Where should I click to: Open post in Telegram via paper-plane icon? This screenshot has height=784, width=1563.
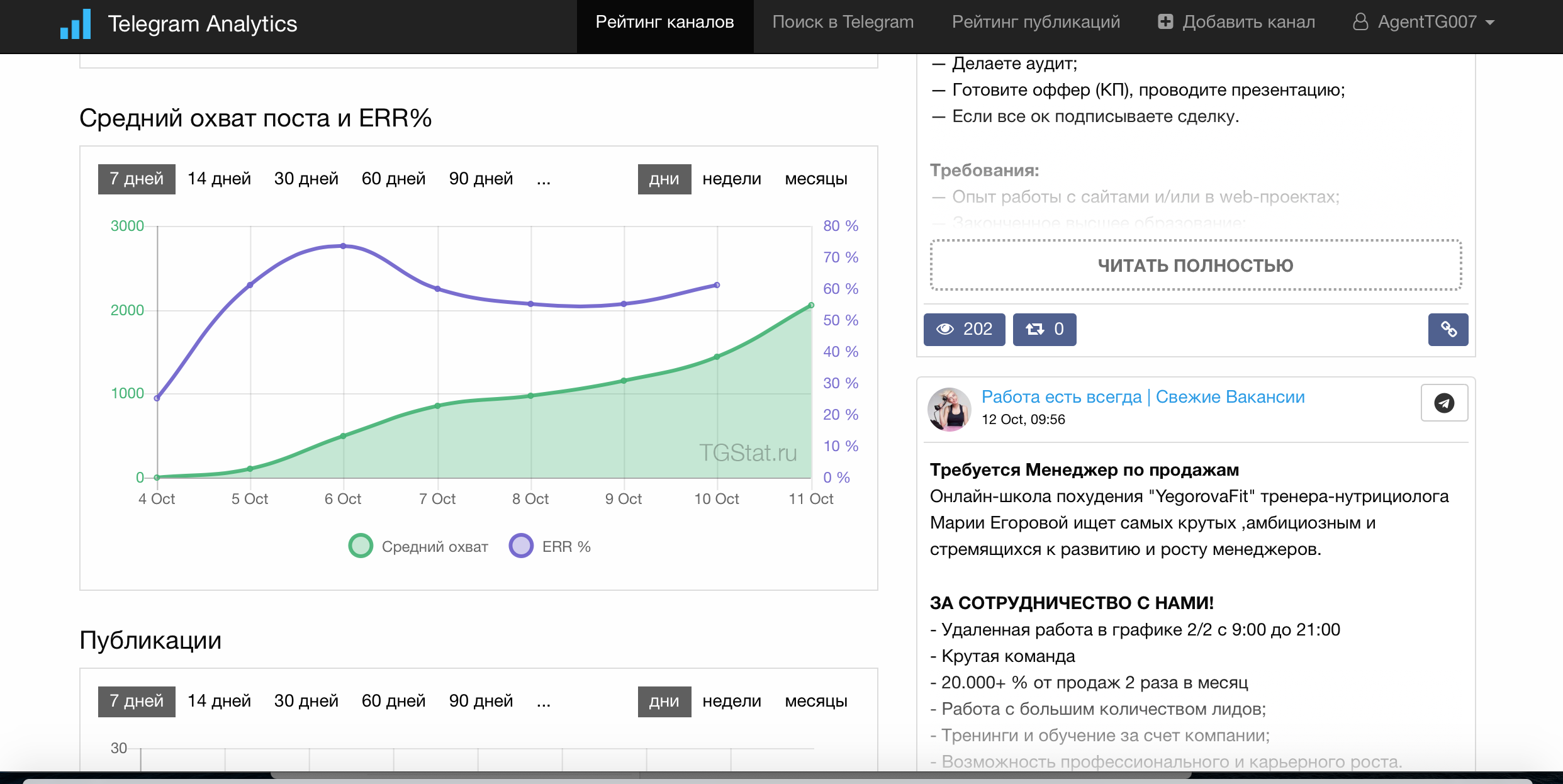pyautogui.click(x=1444, y=403)
